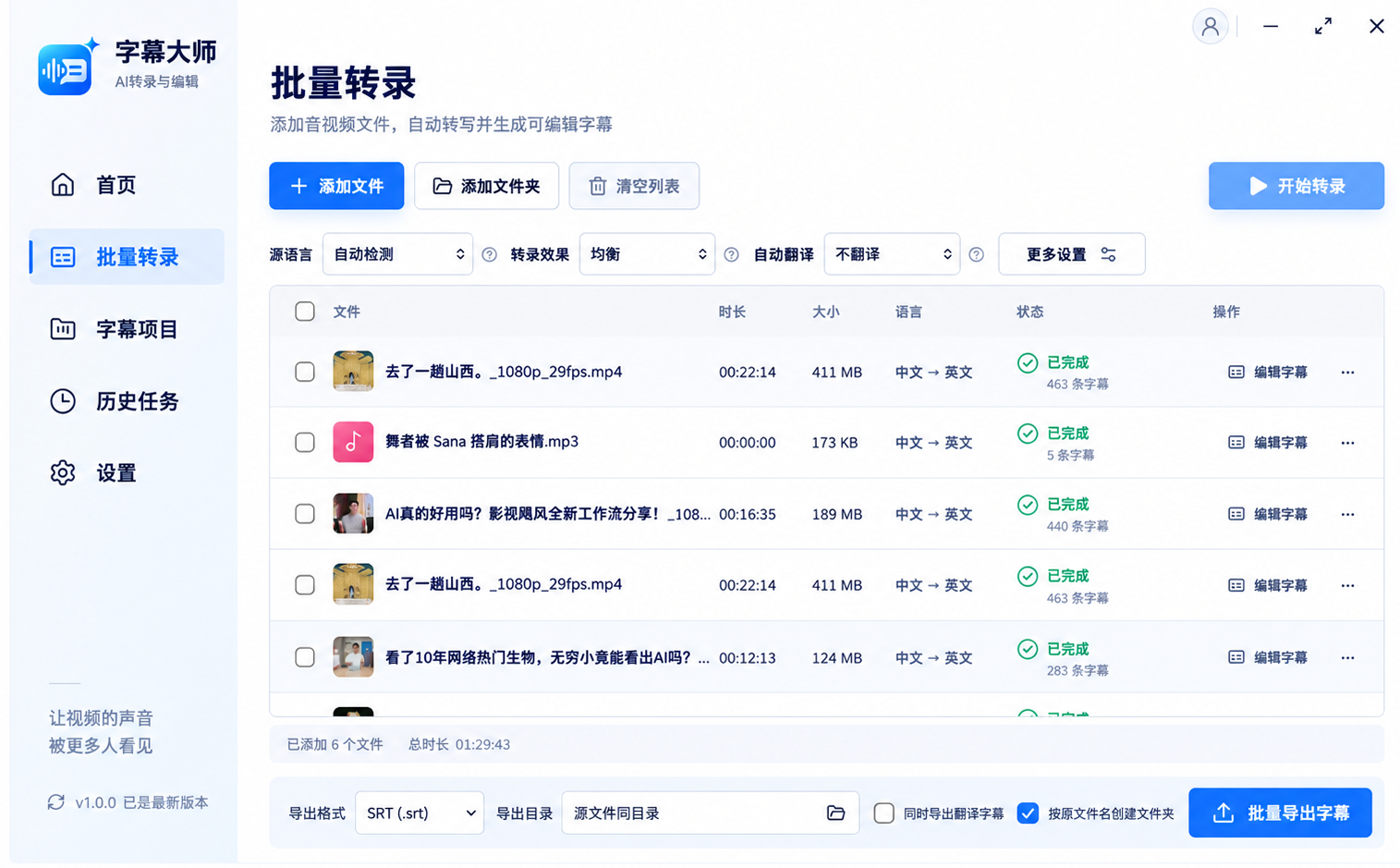Open the 源语言 自动检测 dropdown
The width and height of the screenshot is (1400, 868).
pyautogui.click(x=397, y=254)
